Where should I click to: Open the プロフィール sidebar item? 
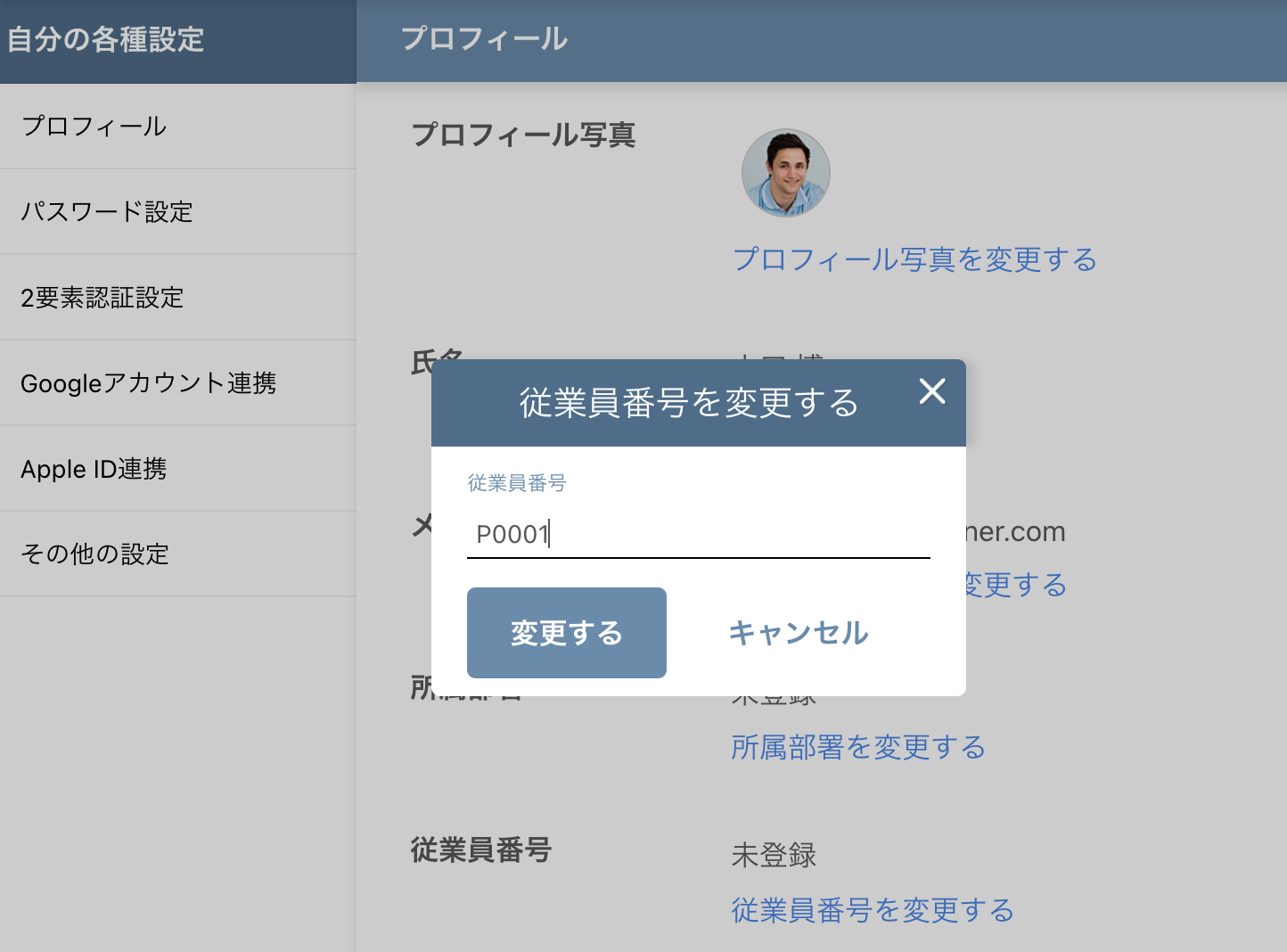[93, 126]
